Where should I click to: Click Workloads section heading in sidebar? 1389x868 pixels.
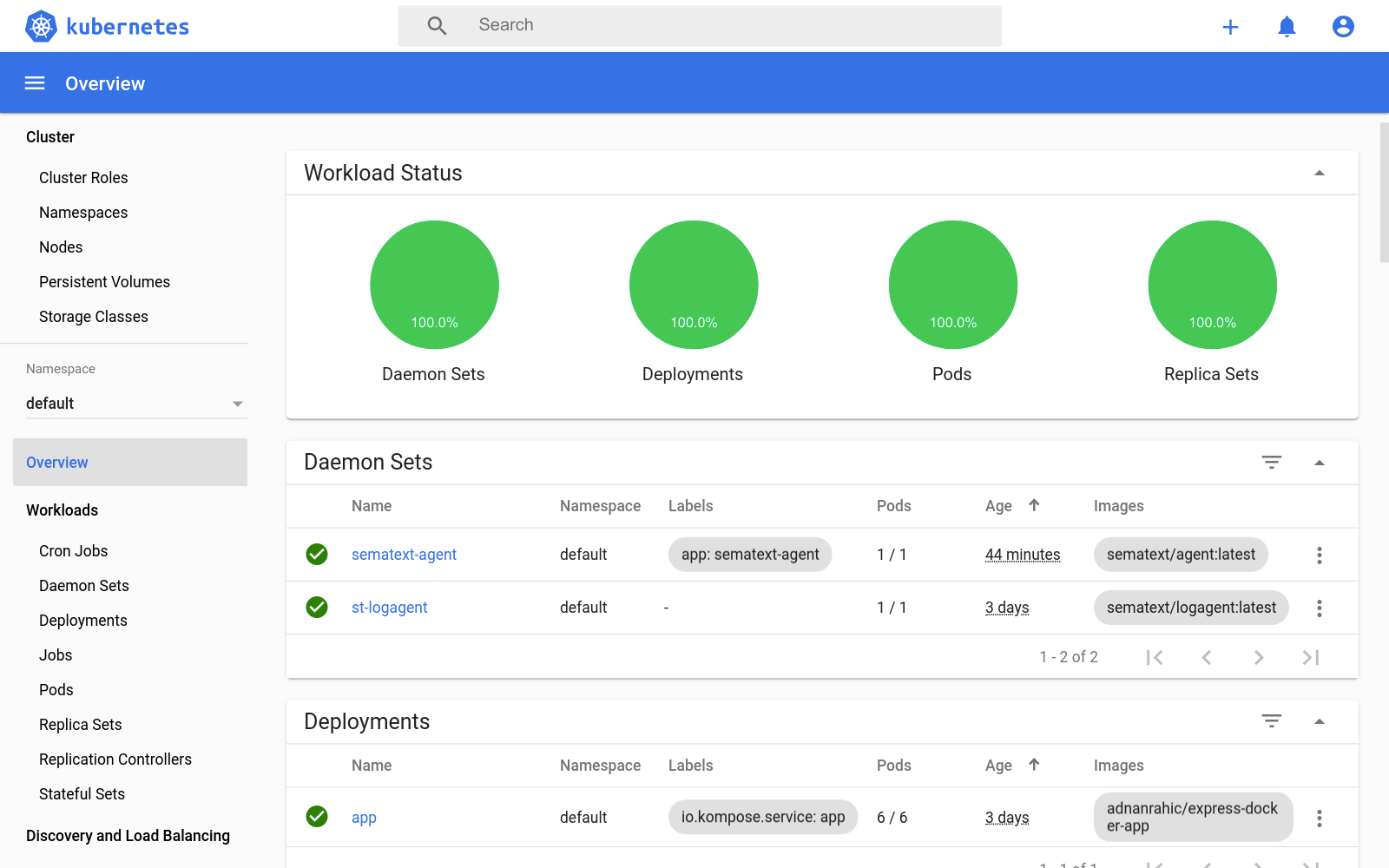click(x=62, y=510)
